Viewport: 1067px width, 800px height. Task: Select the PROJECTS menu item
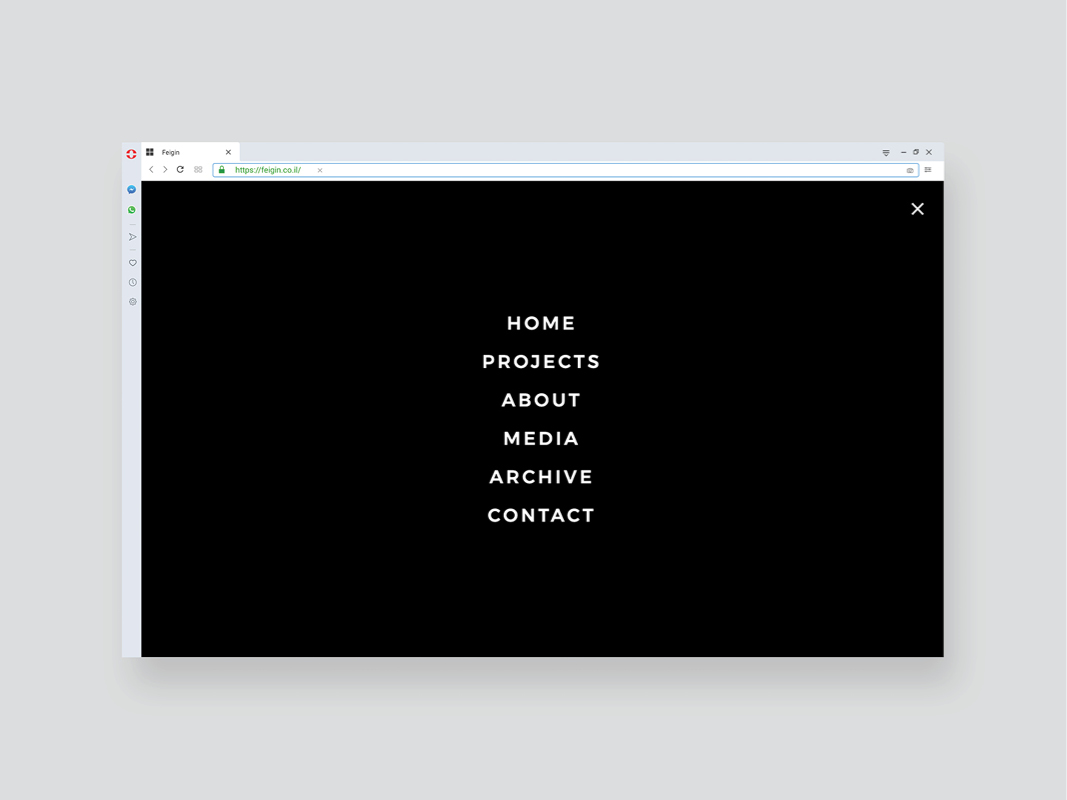click(x=541, y=361)
